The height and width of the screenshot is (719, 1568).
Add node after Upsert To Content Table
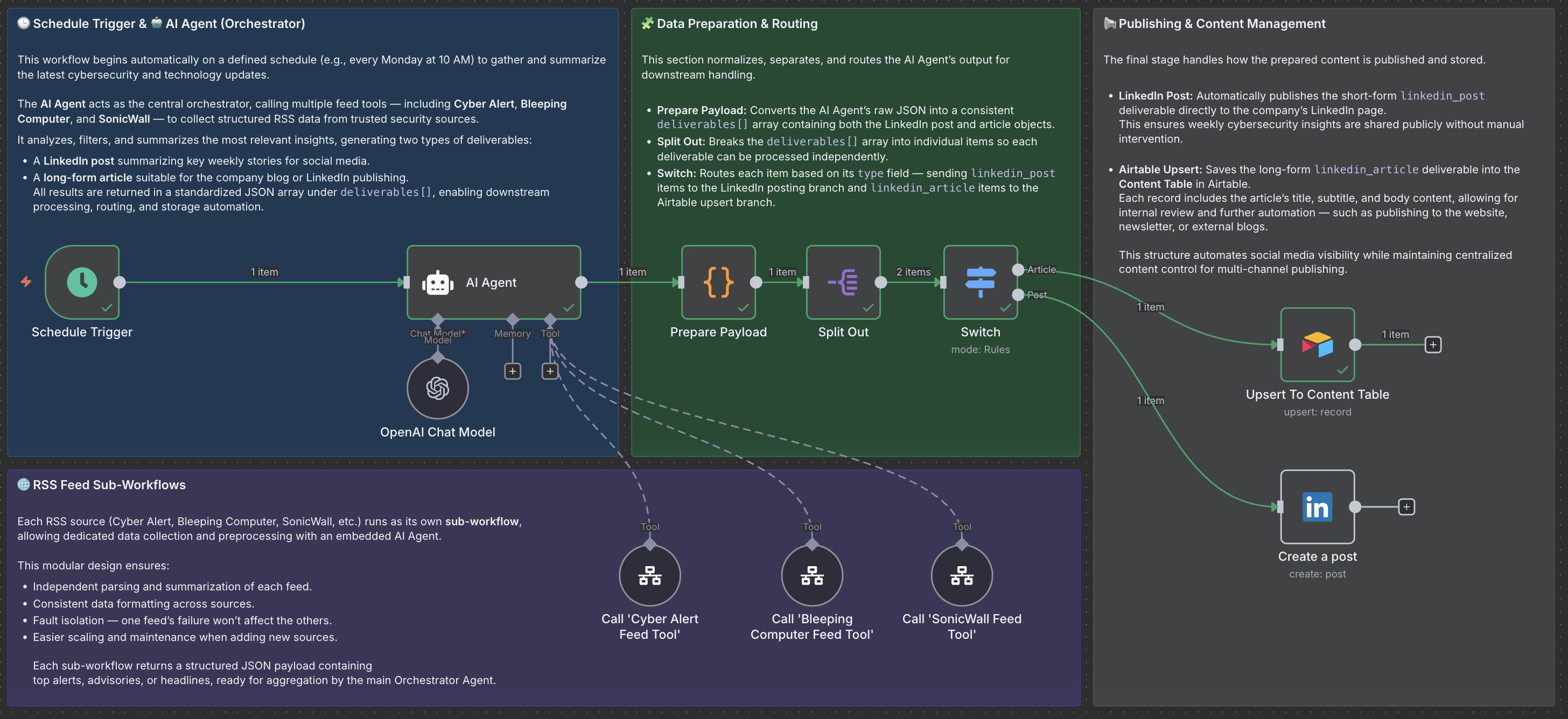pyautogui.click(x=1433, y=345)
